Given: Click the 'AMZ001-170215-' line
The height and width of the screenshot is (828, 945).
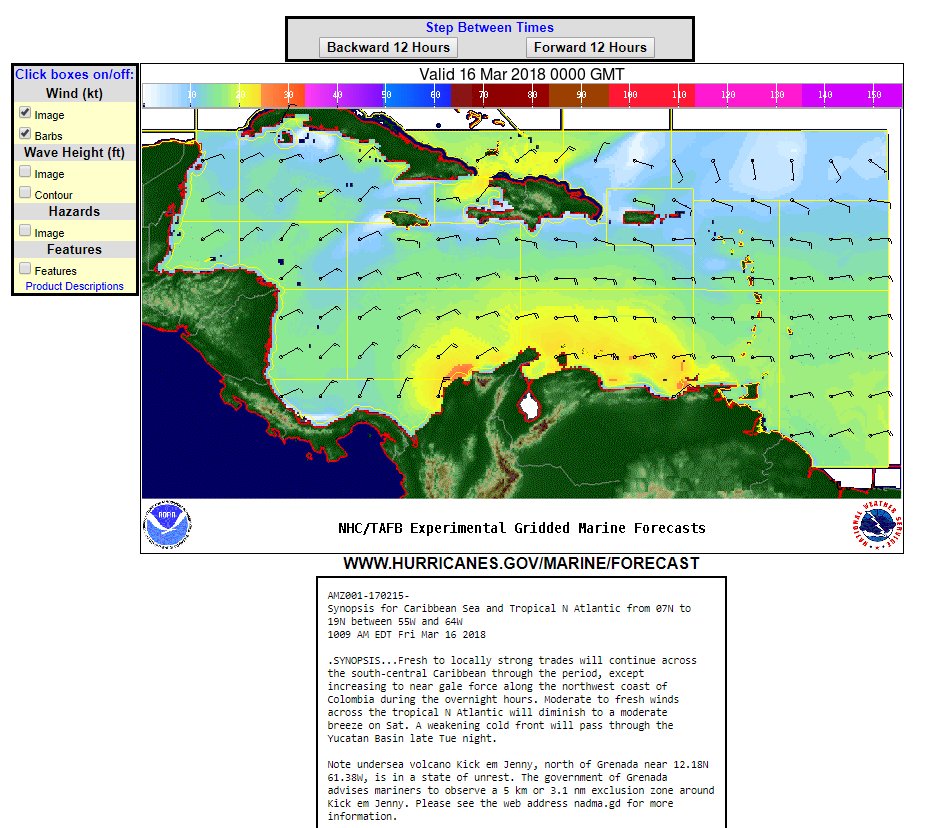Looking at the screenshot, I should pos(368,595).
